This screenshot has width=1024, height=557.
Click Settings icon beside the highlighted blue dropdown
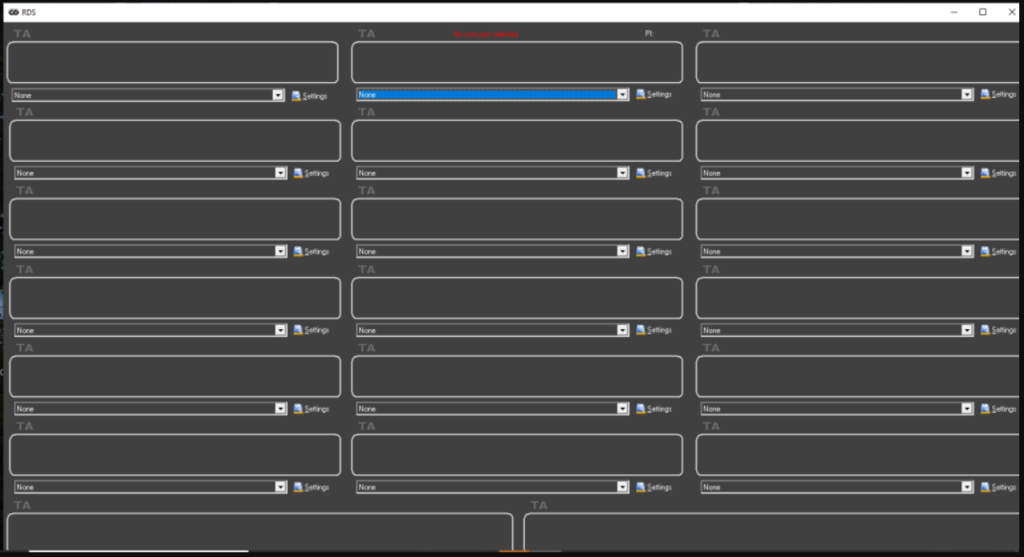point(640,94)
